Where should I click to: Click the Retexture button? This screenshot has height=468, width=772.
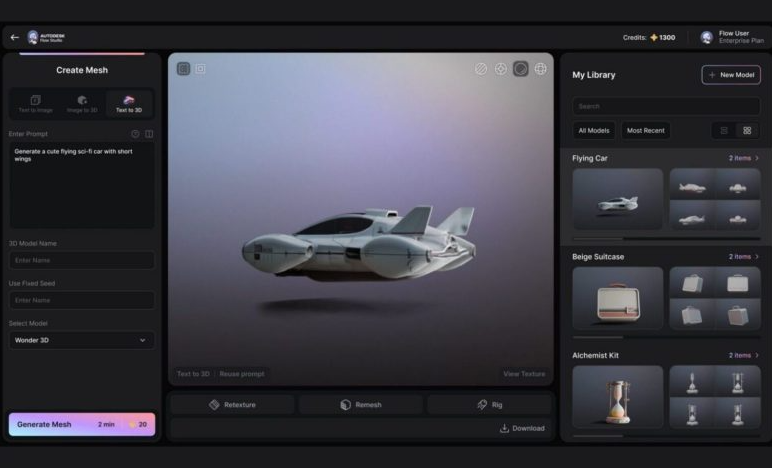click(232, 405)
